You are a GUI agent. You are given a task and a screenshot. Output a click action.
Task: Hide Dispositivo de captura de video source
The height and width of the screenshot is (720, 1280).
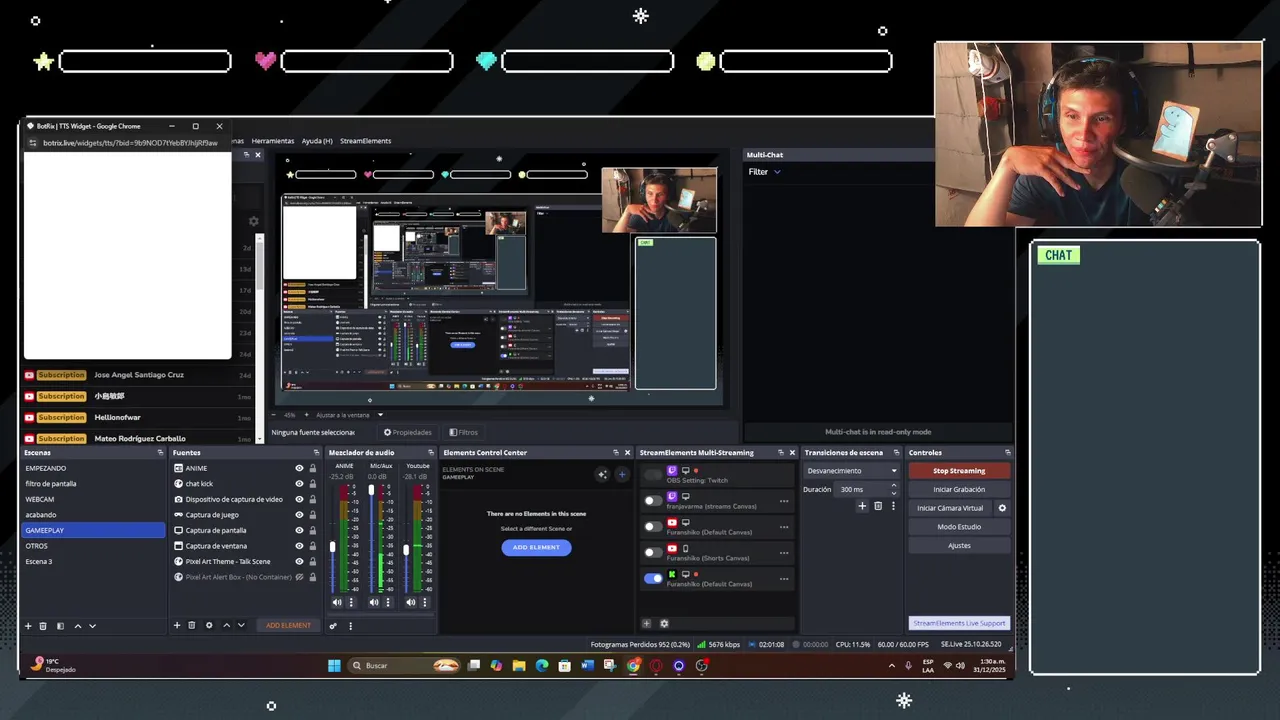coord(299,499)
